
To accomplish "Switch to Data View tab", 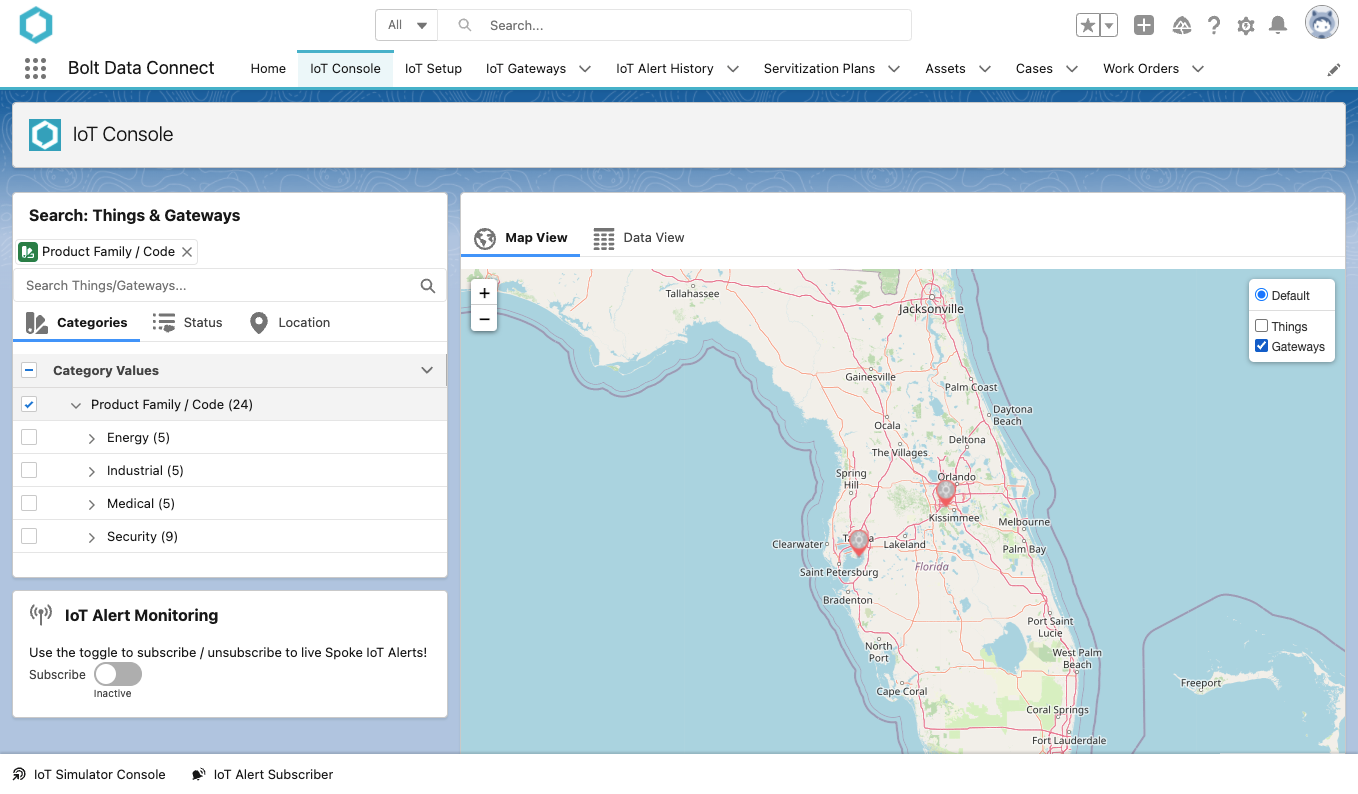I will [639, 238].
